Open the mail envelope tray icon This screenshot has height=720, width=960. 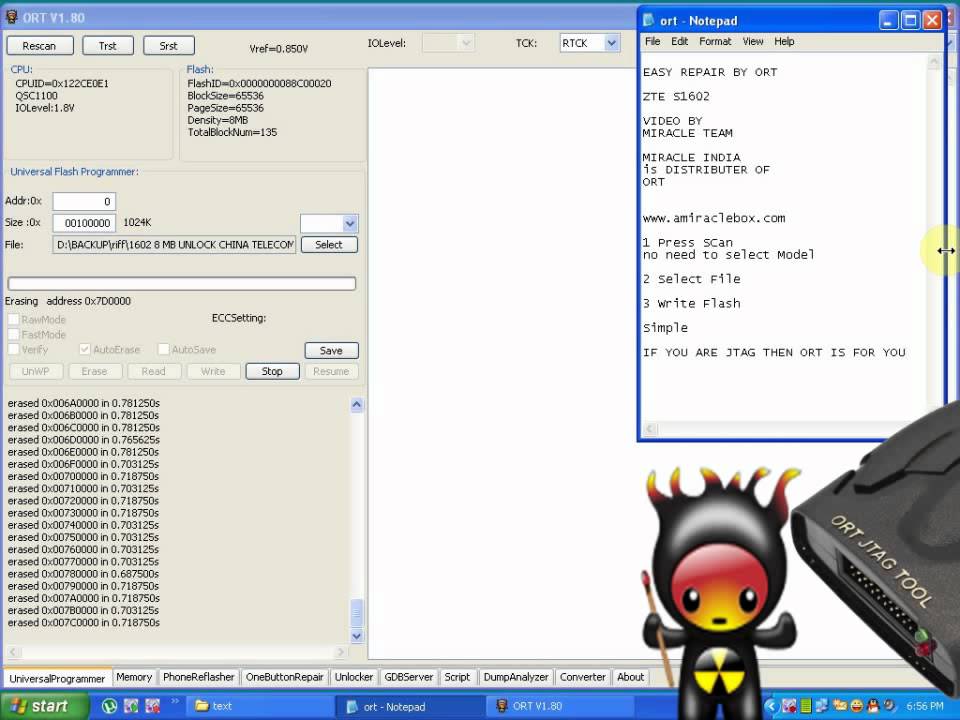[x=839, y=706]
